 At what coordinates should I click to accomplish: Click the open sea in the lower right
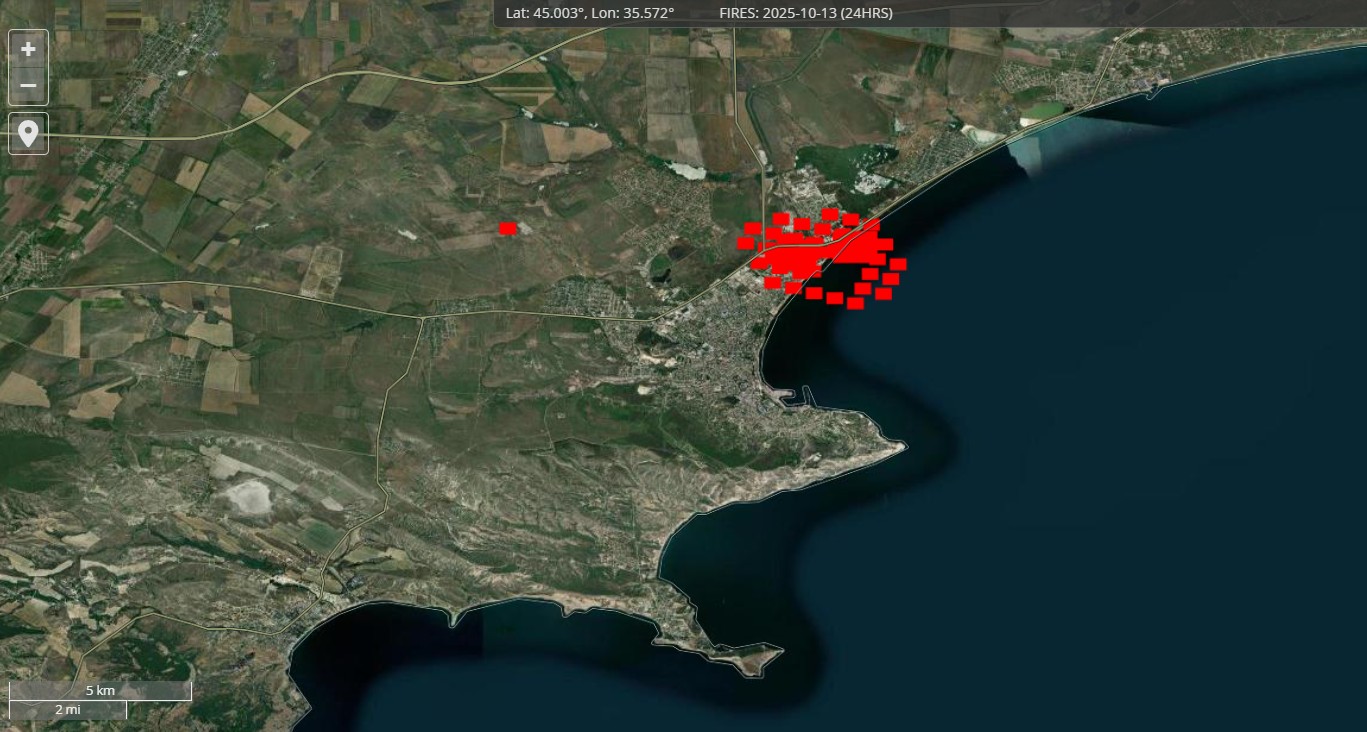(1150, 600)
